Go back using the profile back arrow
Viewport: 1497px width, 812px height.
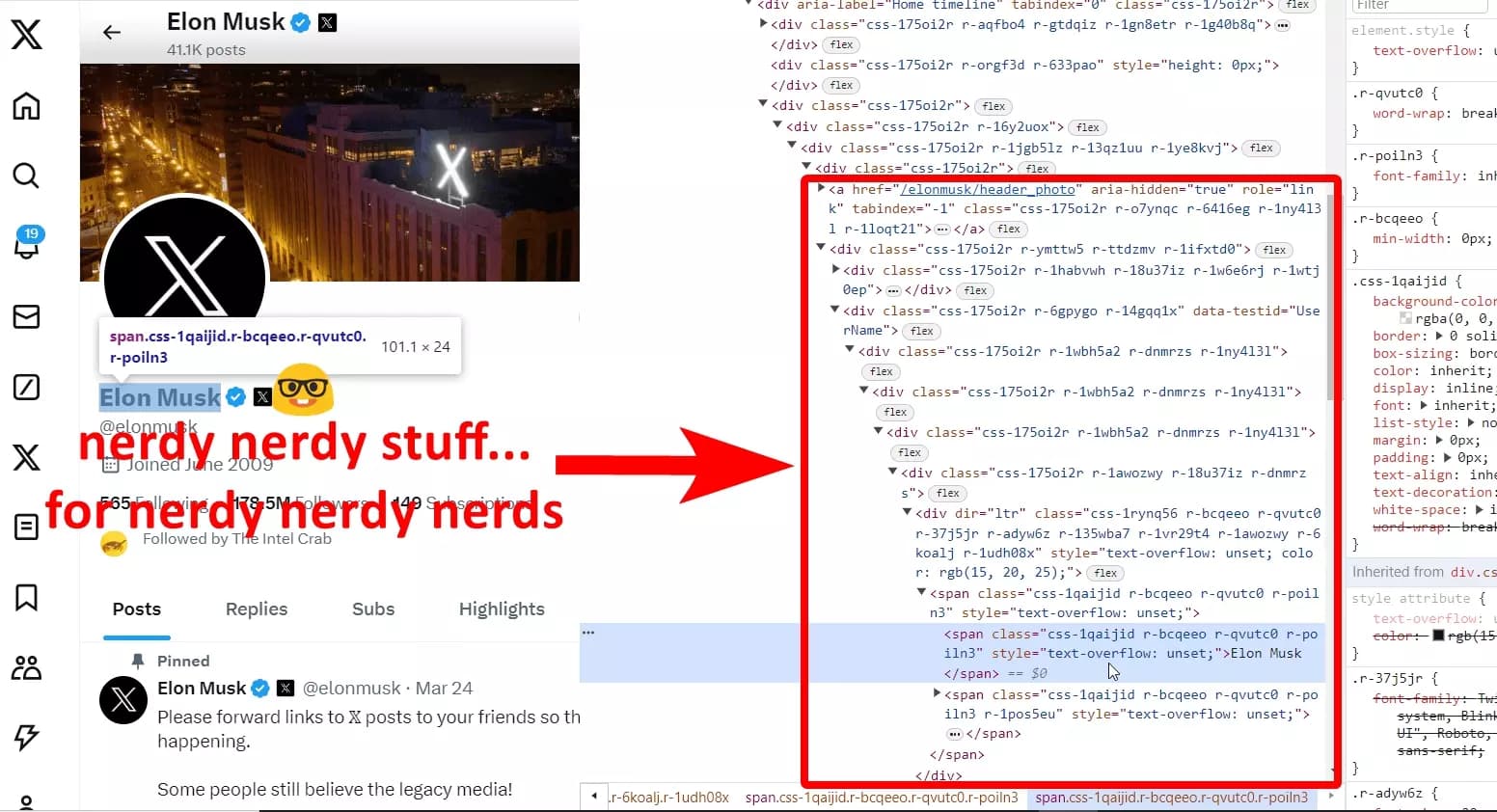point(112,32)
